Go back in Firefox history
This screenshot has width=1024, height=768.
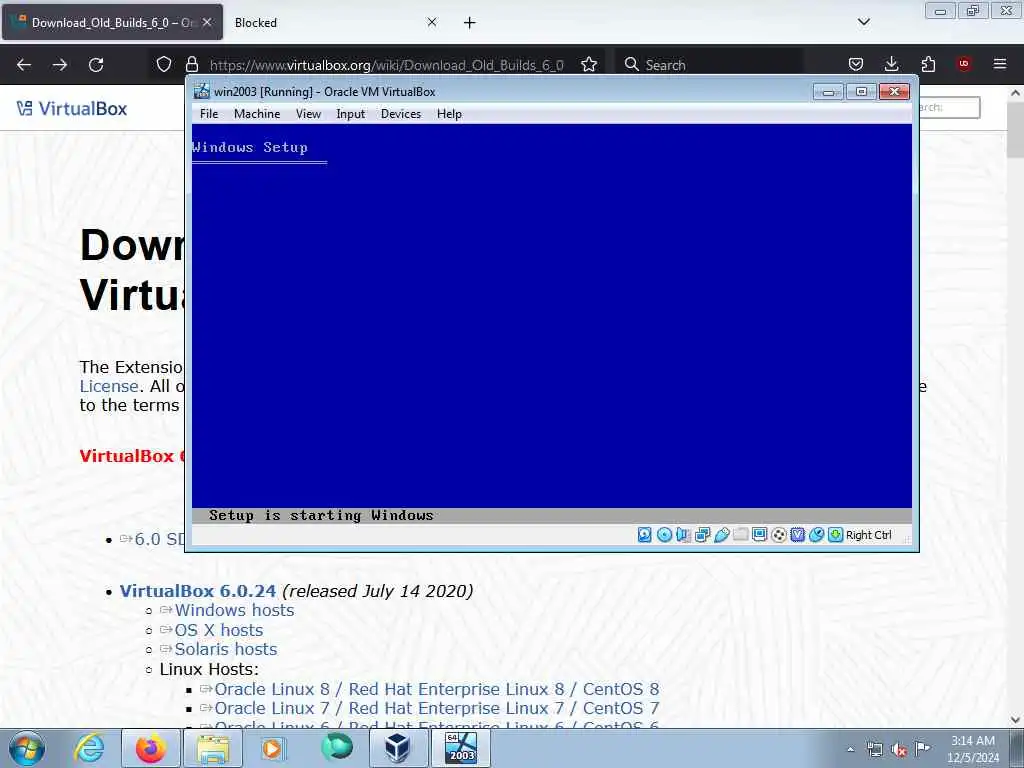click(x=24, y=64)
